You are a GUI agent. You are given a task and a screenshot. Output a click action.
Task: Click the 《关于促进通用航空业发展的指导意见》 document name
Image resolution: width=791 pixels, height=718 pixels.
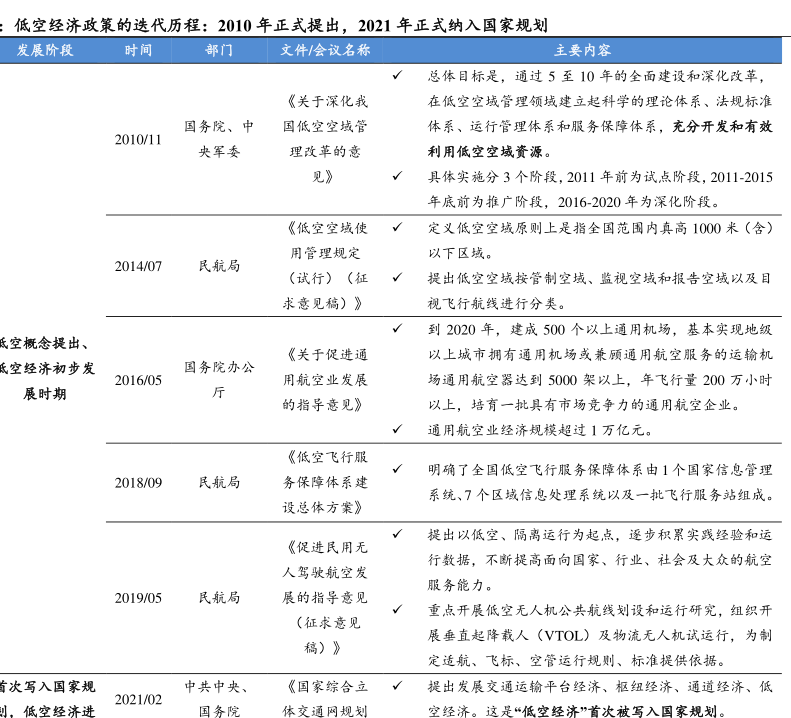tap(326, 380)
